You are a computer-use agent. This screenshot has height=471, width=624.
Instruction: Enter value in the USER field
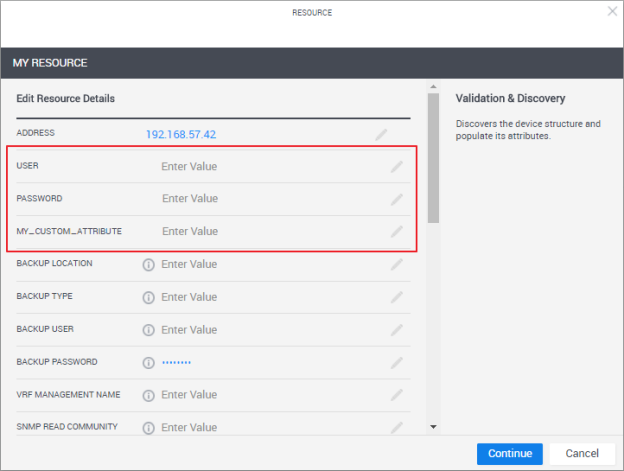[189, 167]
